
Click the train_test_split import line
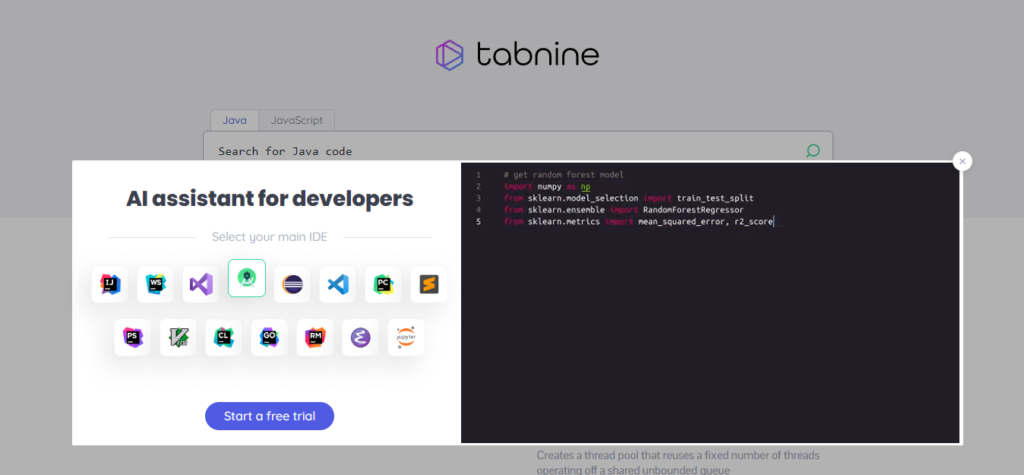628,198
